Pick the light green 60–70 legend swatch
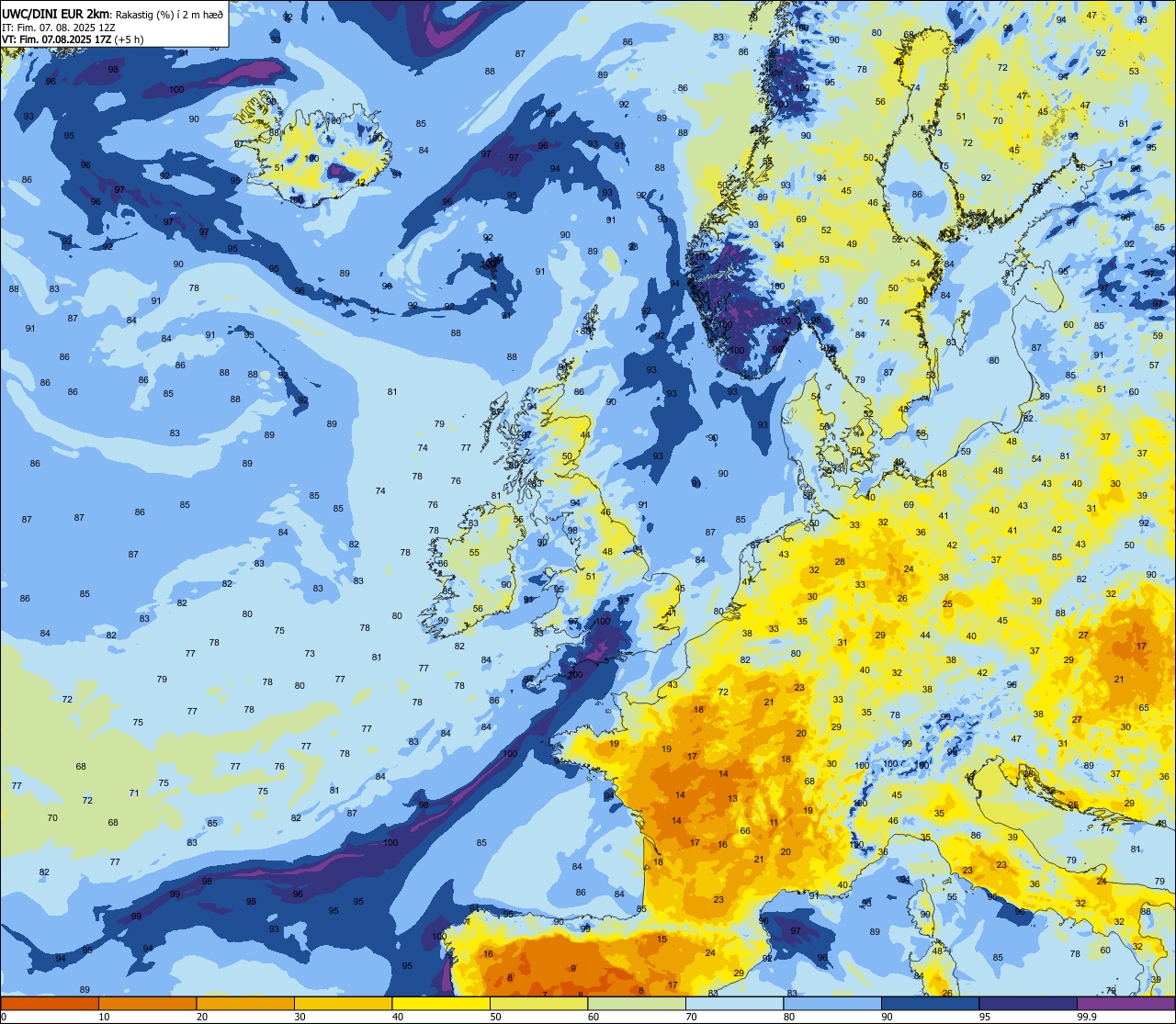 [637, 1003]
